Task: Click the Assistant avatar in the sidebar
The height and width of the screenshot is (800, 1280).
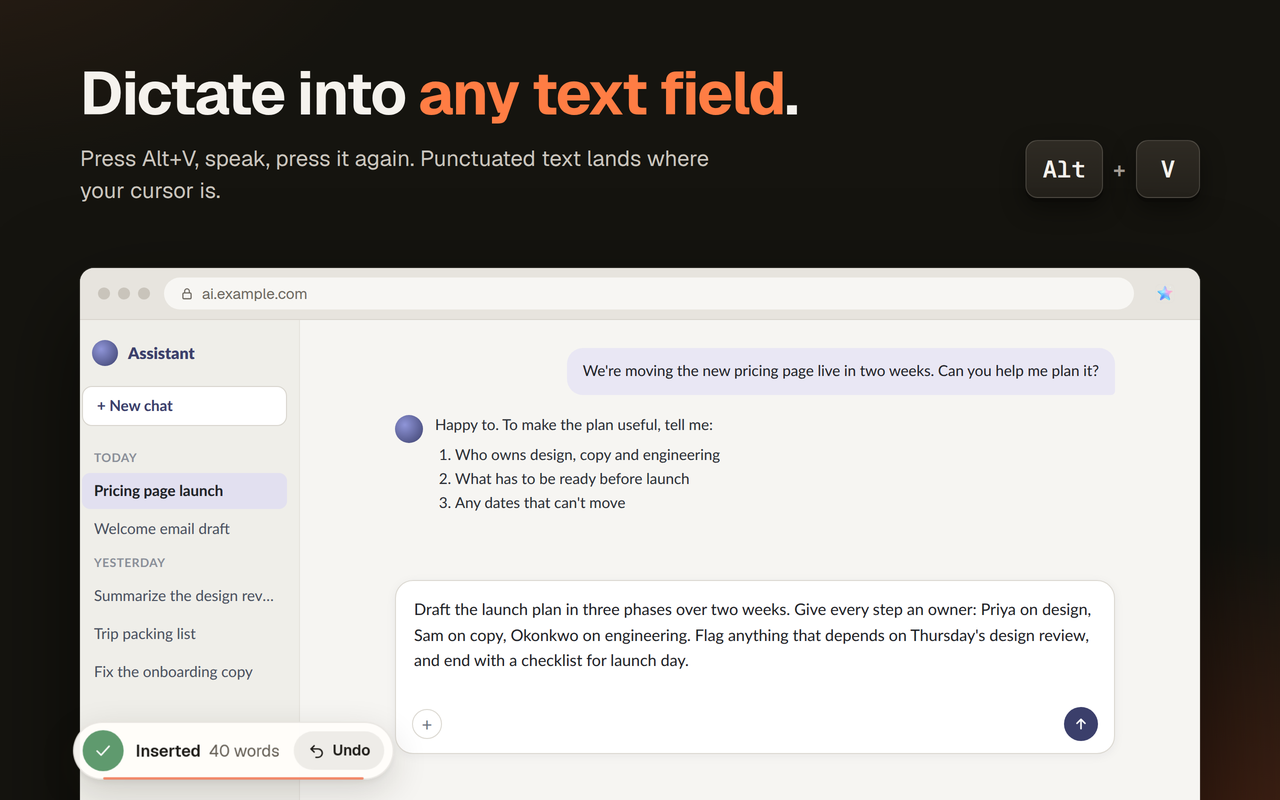Action: [x=105, y=353]
